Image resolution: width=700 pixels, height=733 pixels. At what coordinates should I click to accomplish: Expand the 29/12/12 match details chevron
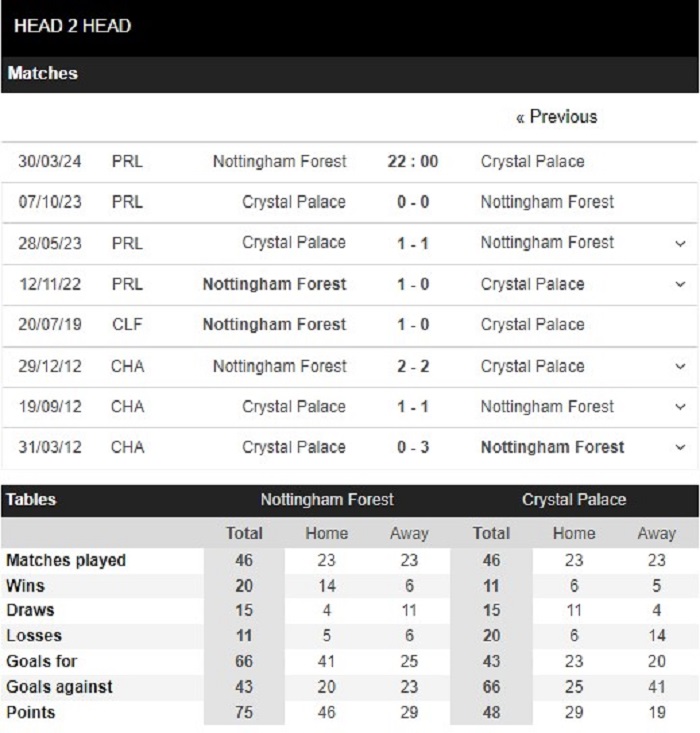680,366
